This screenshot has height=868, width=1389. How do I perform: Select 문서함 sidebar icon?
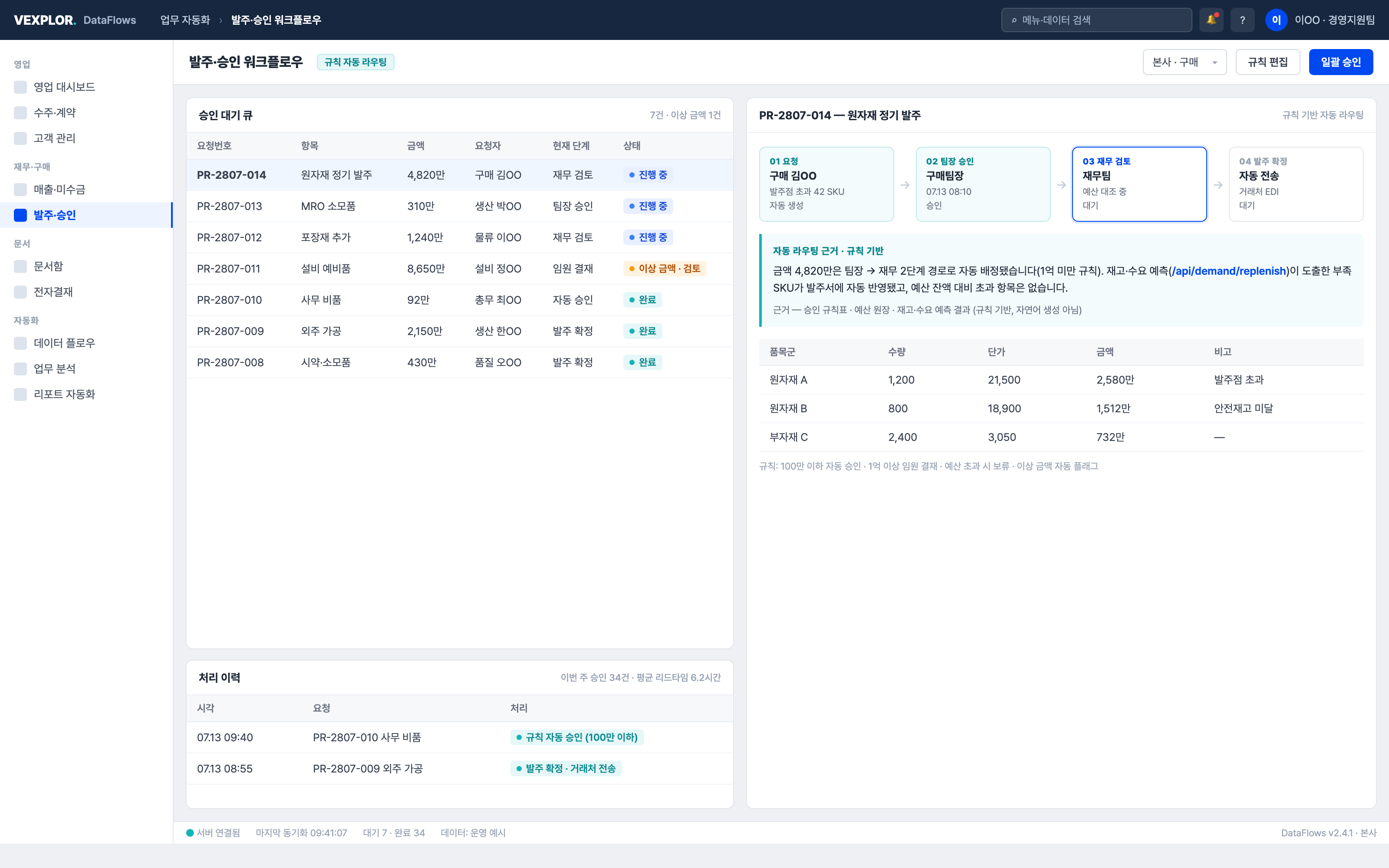[21, 266]
